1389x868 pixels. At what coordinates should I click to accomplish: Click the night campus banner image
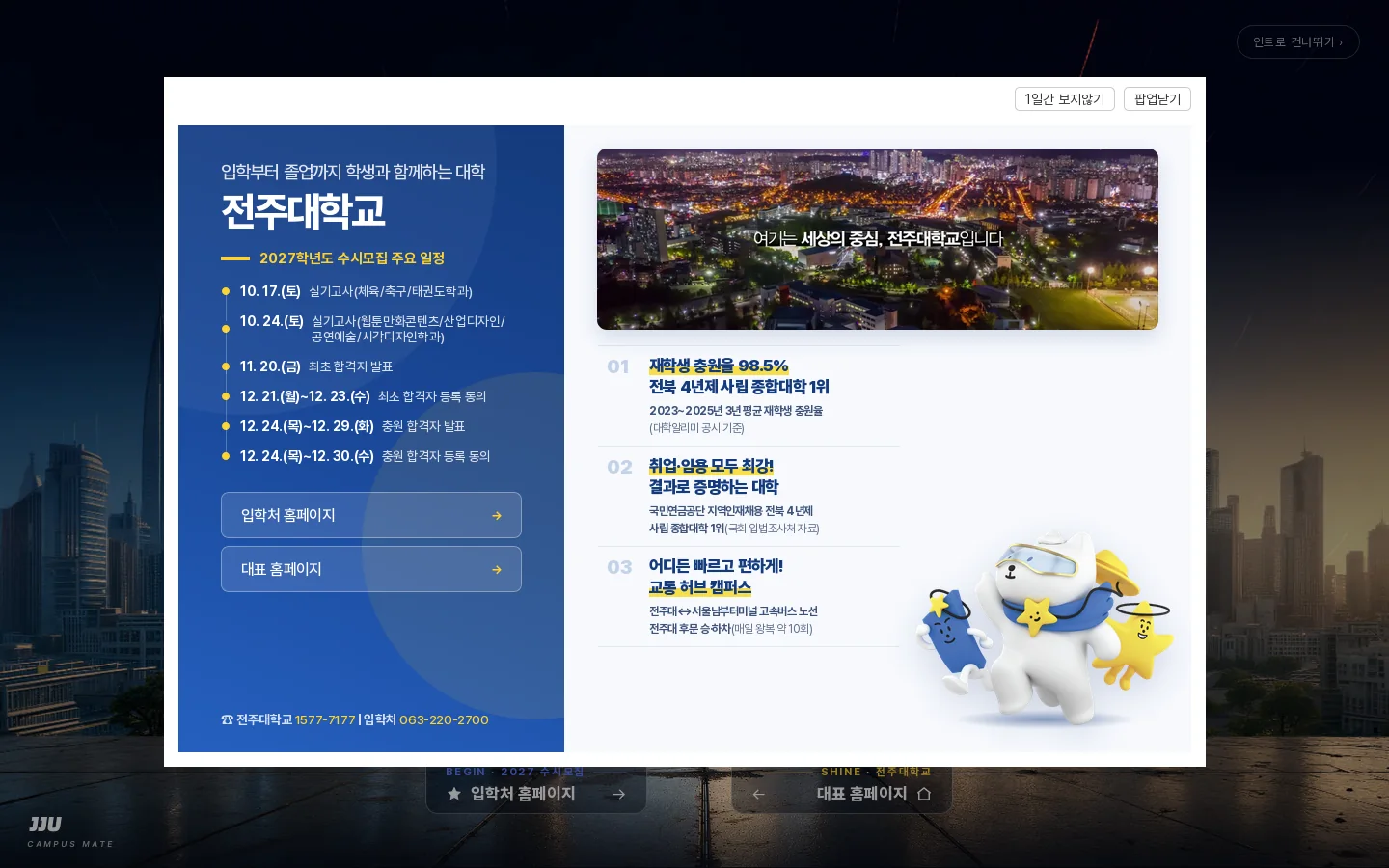(878, 239)
